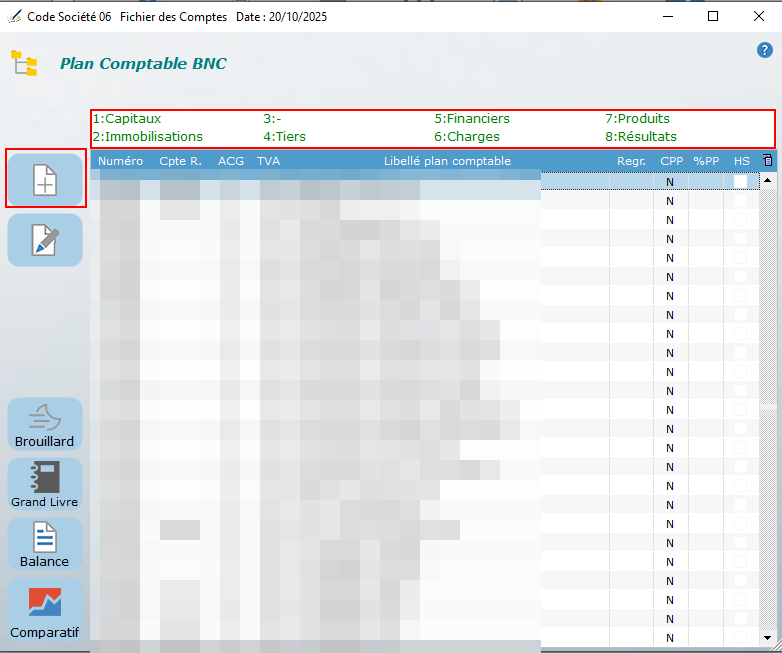
Task: Select the 3:- account class
Action: pos(272,119)
